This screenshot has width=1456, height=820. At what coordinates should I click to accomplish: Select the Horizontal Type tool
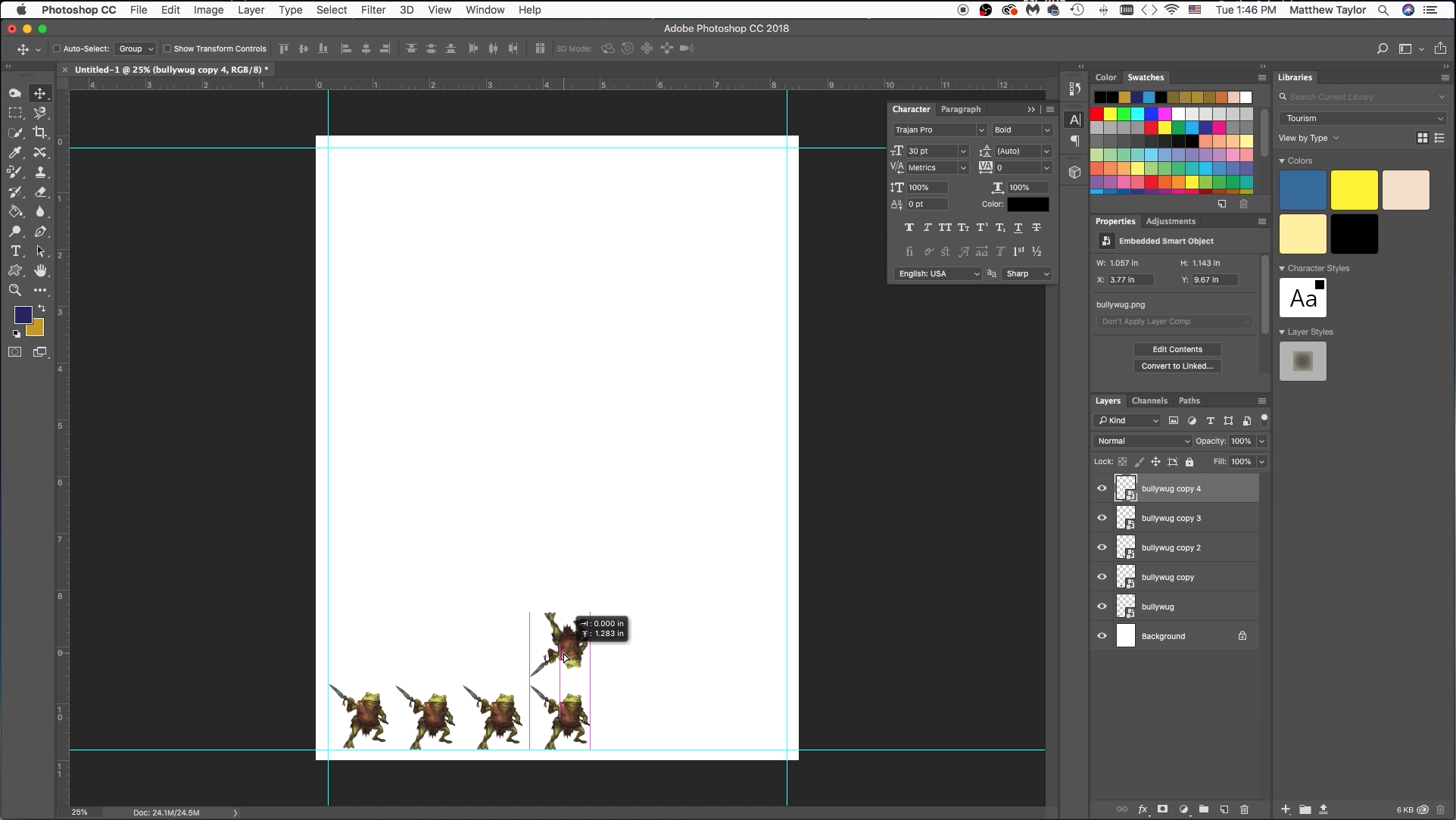[x=15, y=251]
